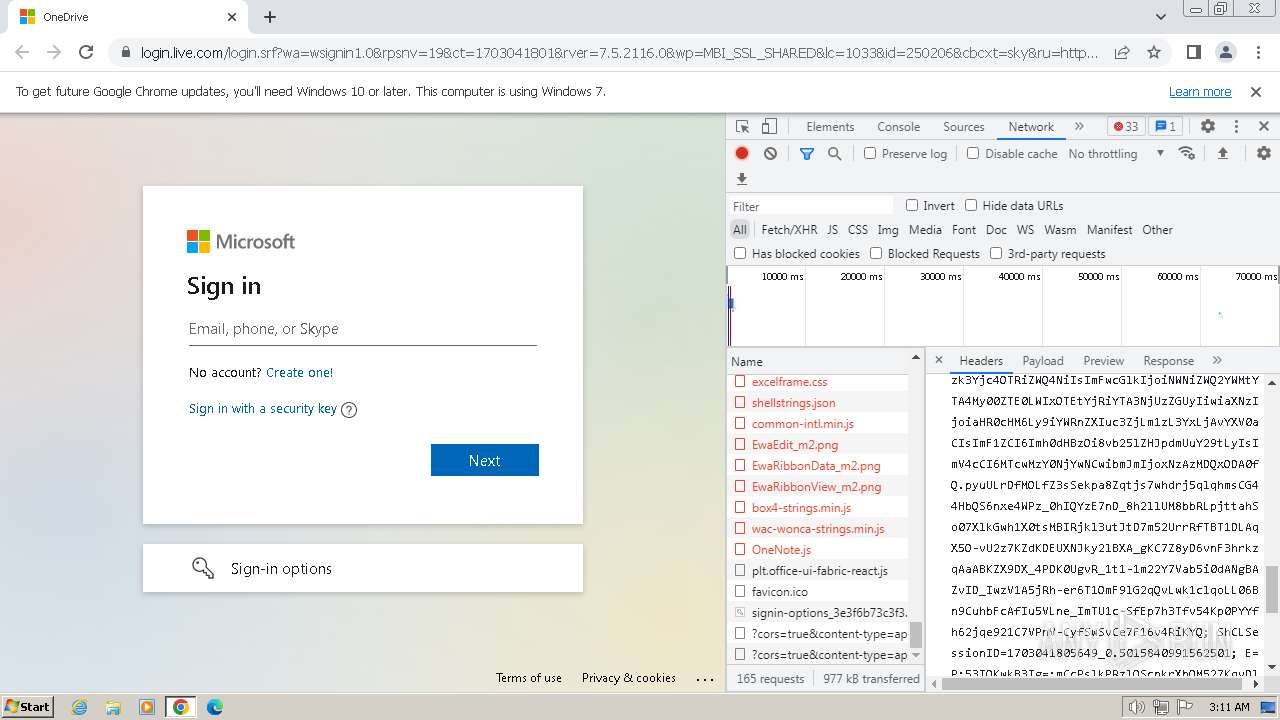Open Chrome three-dot main menu

[1257, 52]
